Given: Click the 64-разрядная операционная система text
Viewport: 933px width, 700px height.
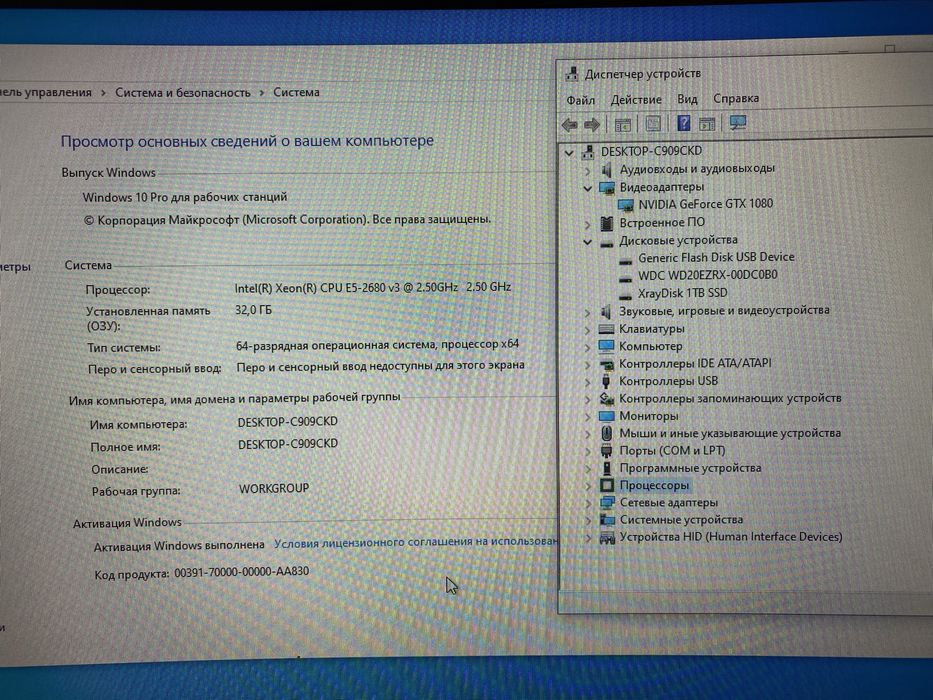Looking at the screenshot, I should click(x=377, y=345).
